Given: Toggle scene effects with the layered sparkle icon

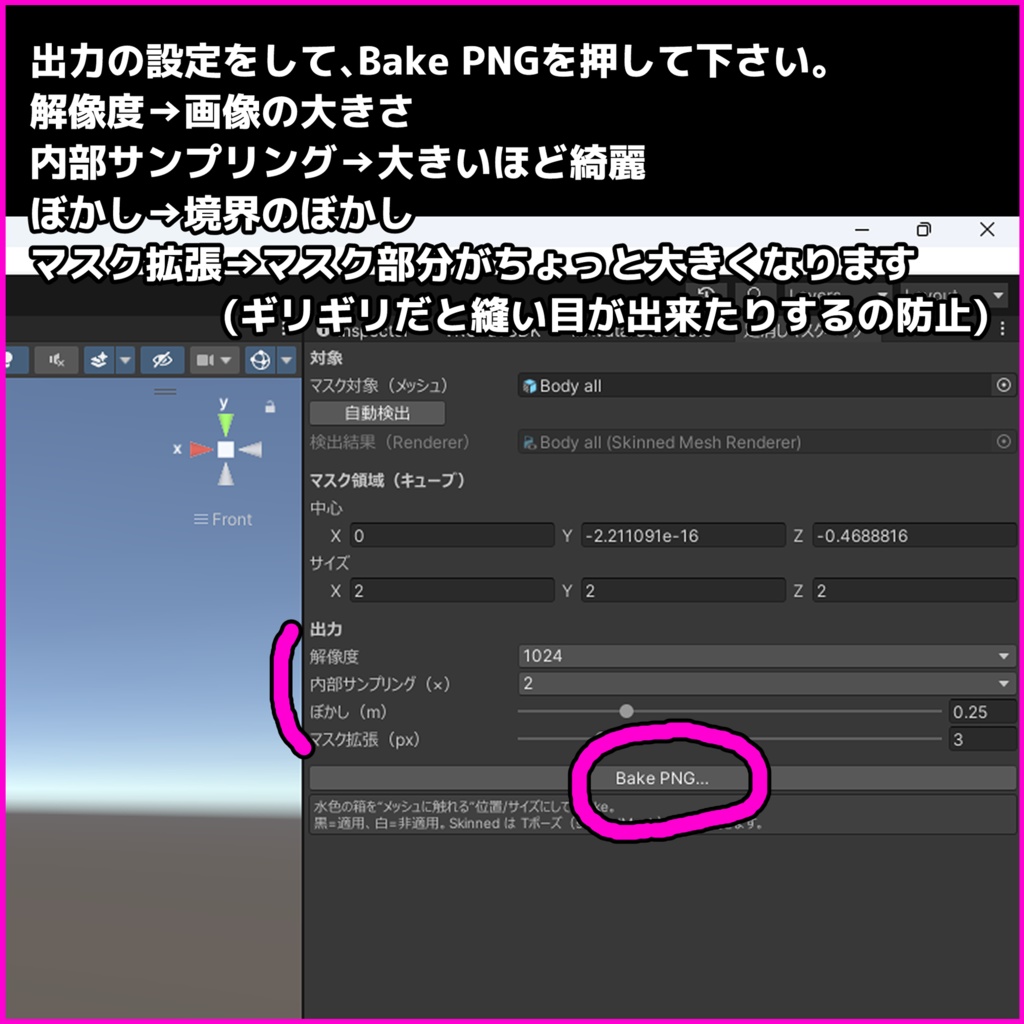Looking at the screenshot, I should [x=99, y=360].
